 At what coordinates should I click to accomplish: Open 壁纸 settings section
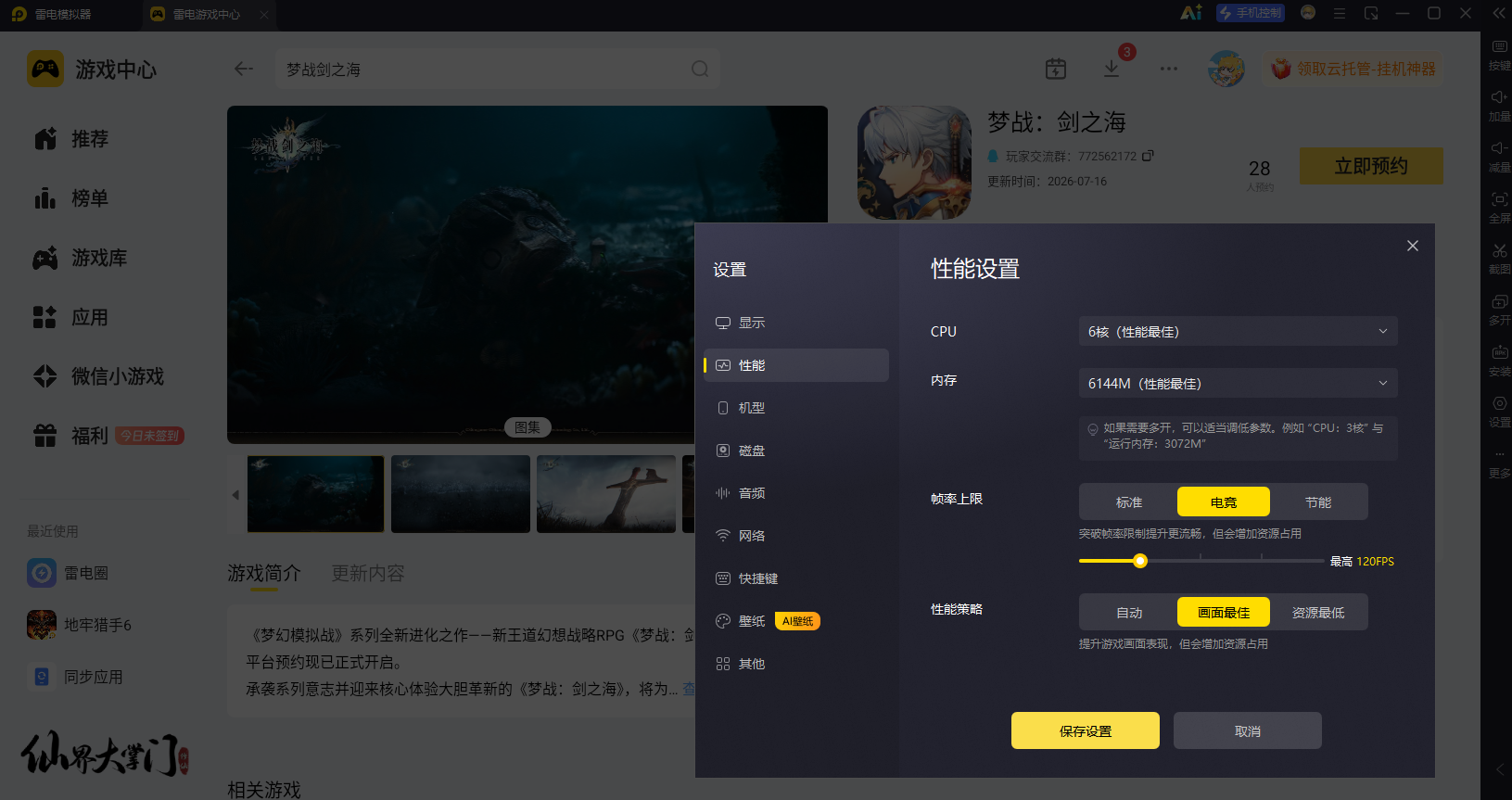tap(796, 621)
